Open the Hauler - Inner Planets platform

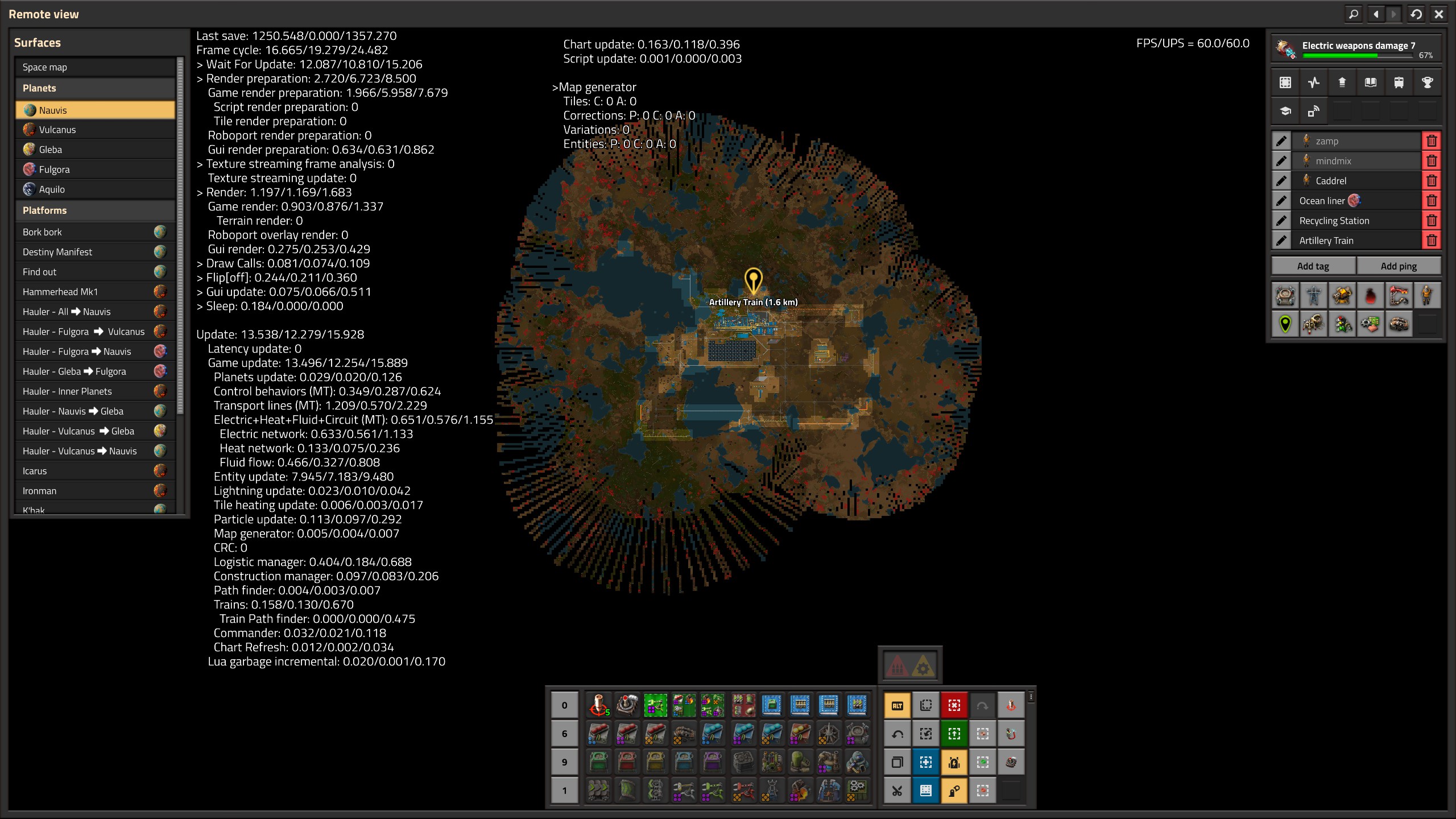point(96,391)
